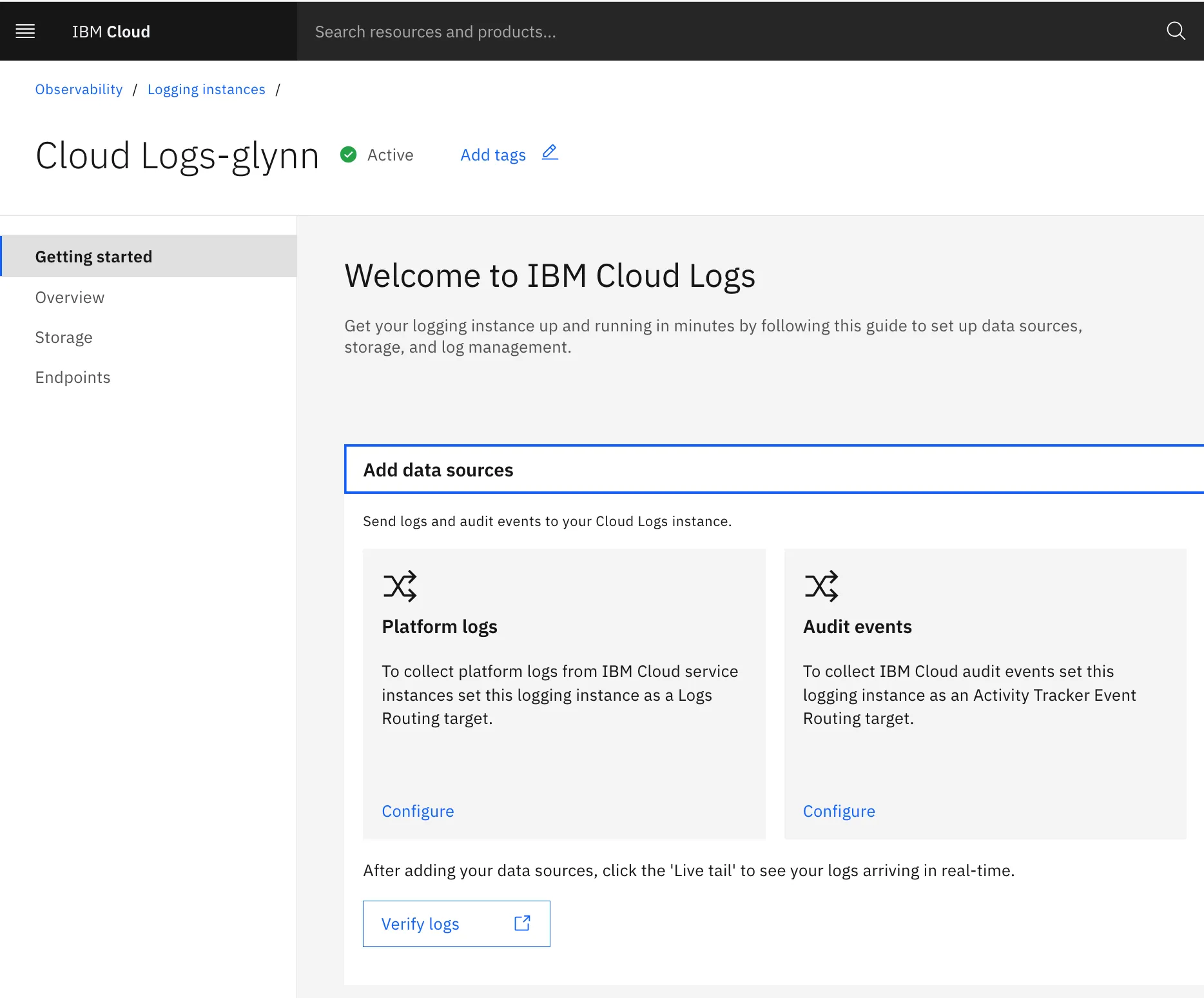This screenshot has height=998, width=1204.
Task: Go to the Observability breadcrumb
Action: point(79,90)
